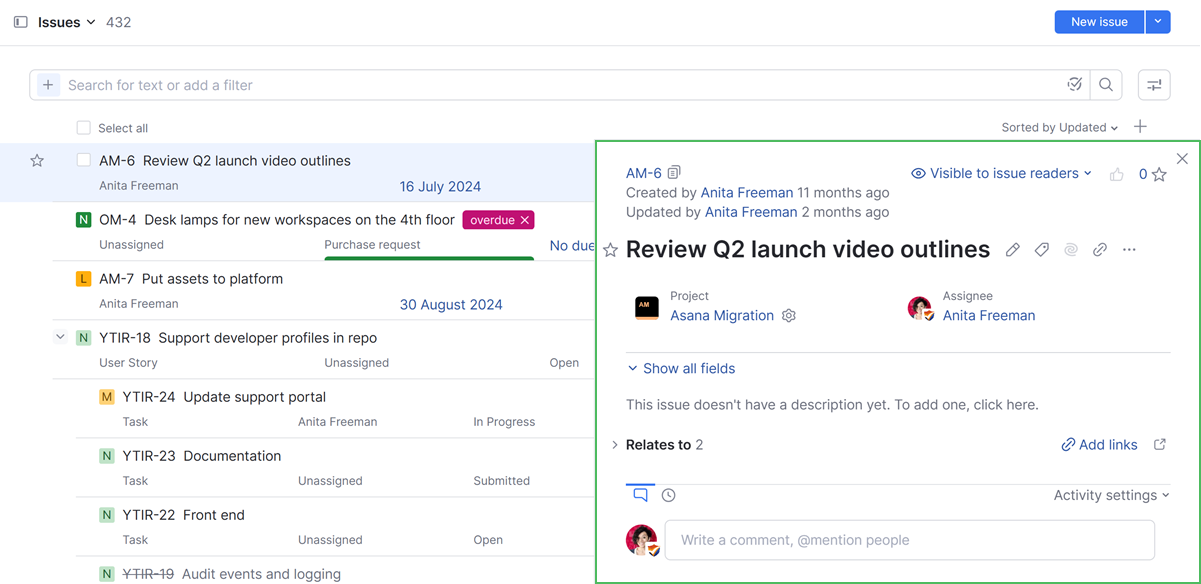Open the edit pencil icon for the issue title
Viewport: 1201px width, 584px height.
coord(1013,249)
